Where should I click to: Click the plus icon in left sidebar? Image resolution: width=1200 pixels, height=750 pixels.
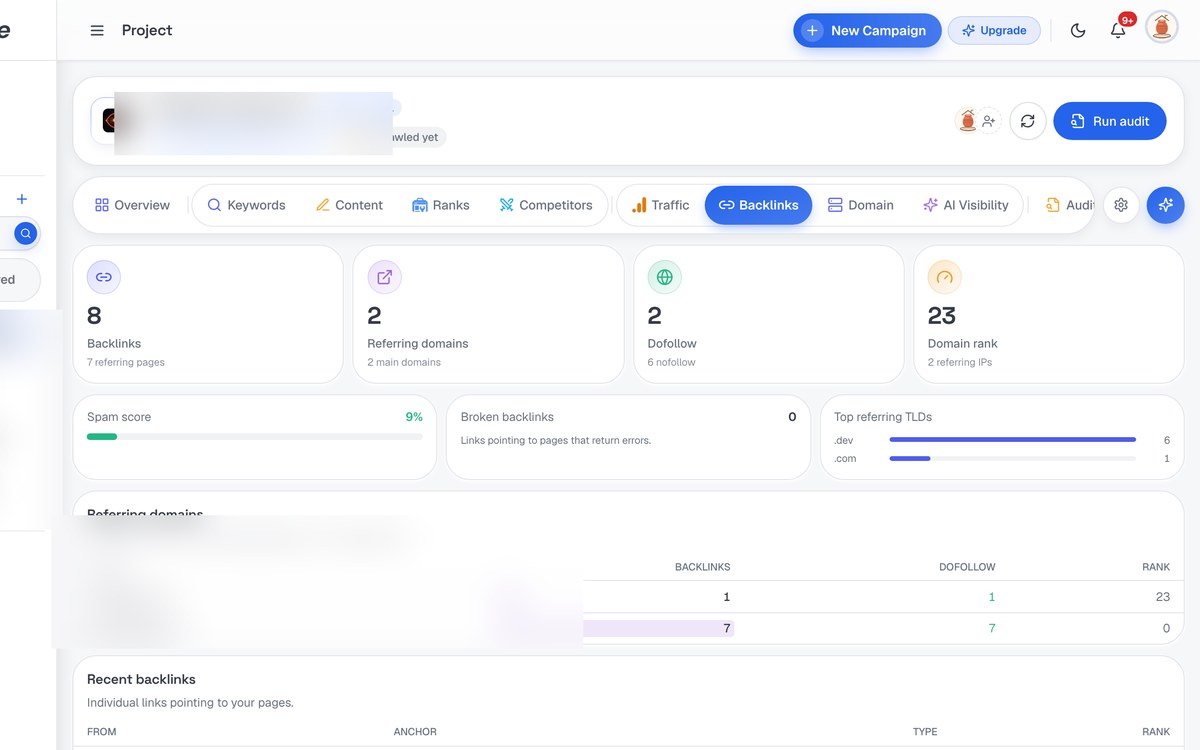click(22, 199)
